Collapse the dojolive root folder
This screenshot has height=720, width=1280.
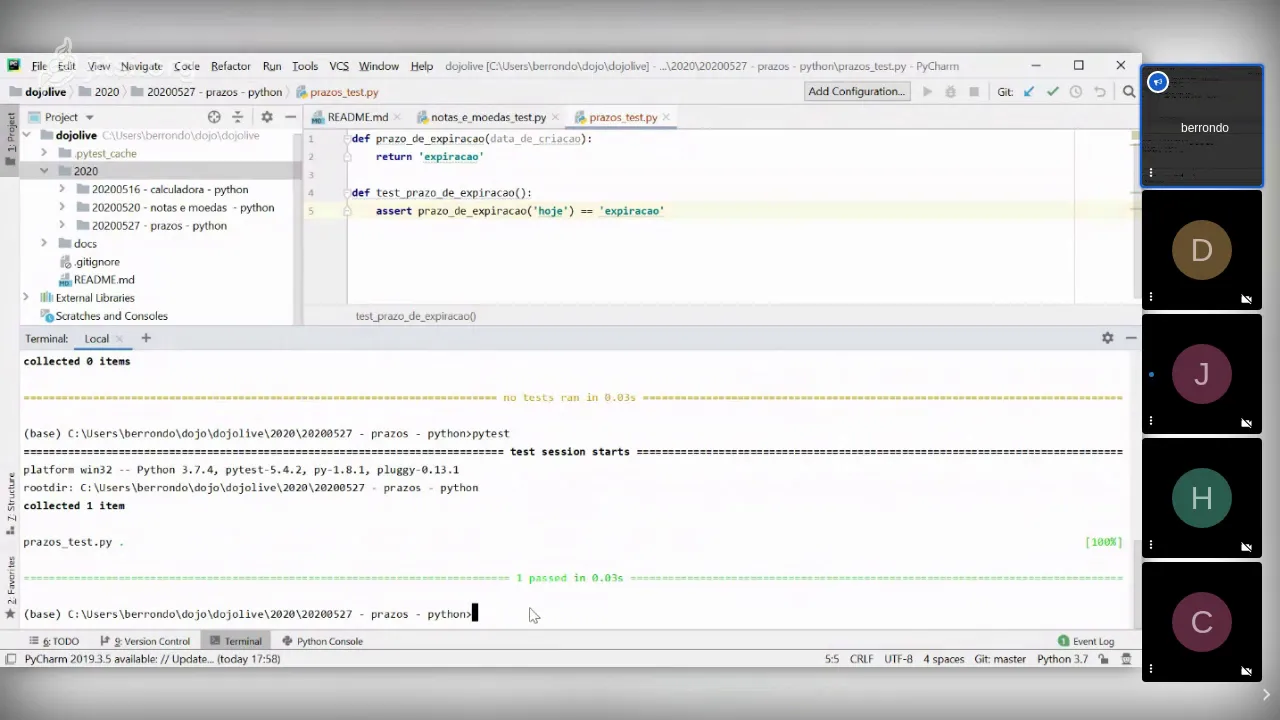(26, 135)
